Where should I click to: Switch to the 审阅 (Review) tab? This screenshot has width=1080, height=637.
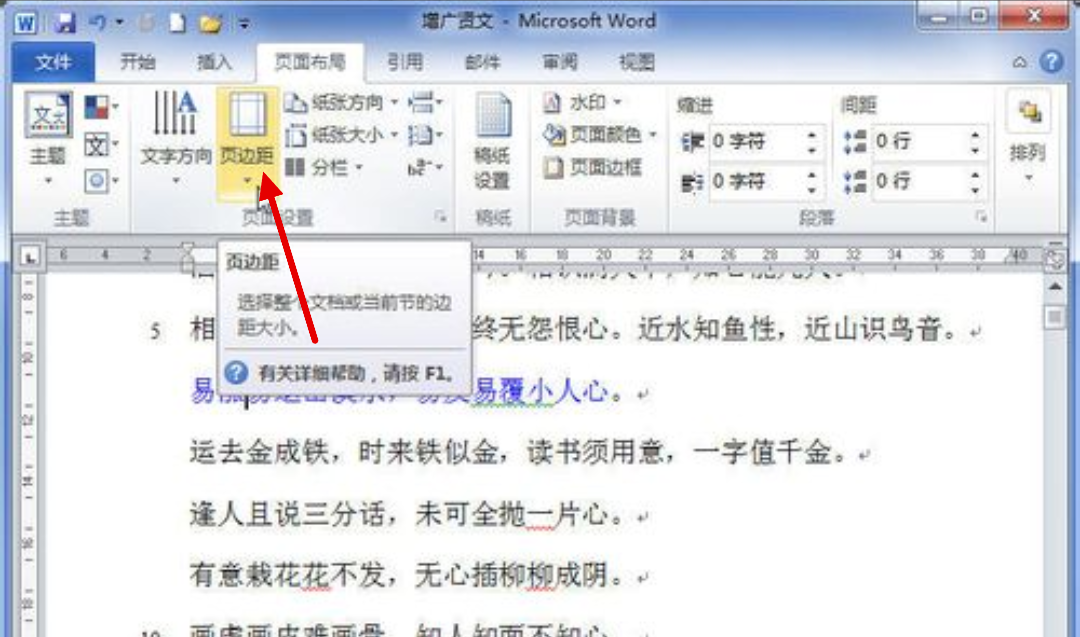[559, 63]
